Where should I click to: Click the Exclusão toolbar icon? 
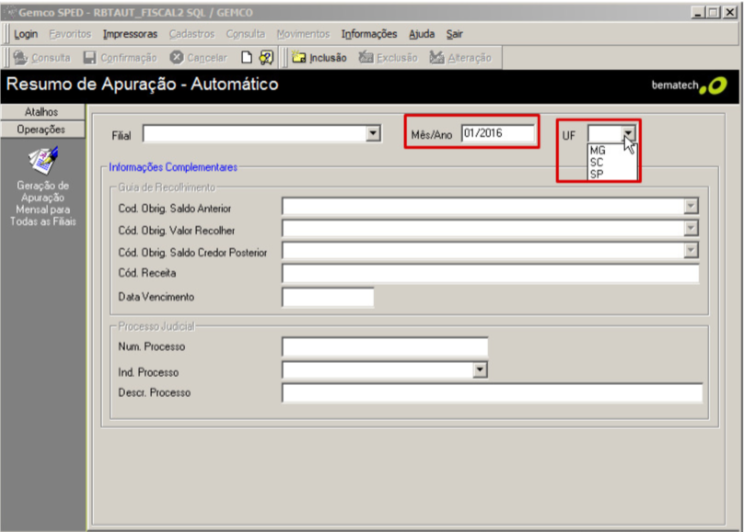pyautogui.click(x=366, y=57)
